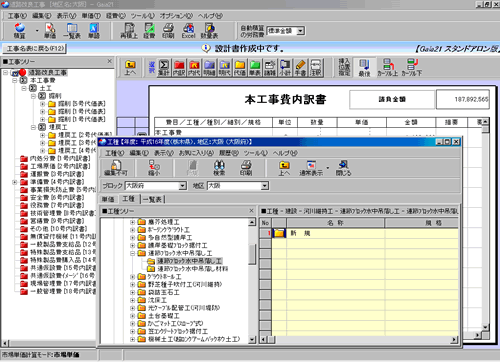
Task: Collapse the 本工事費 tree node
Action: (15, 80)
